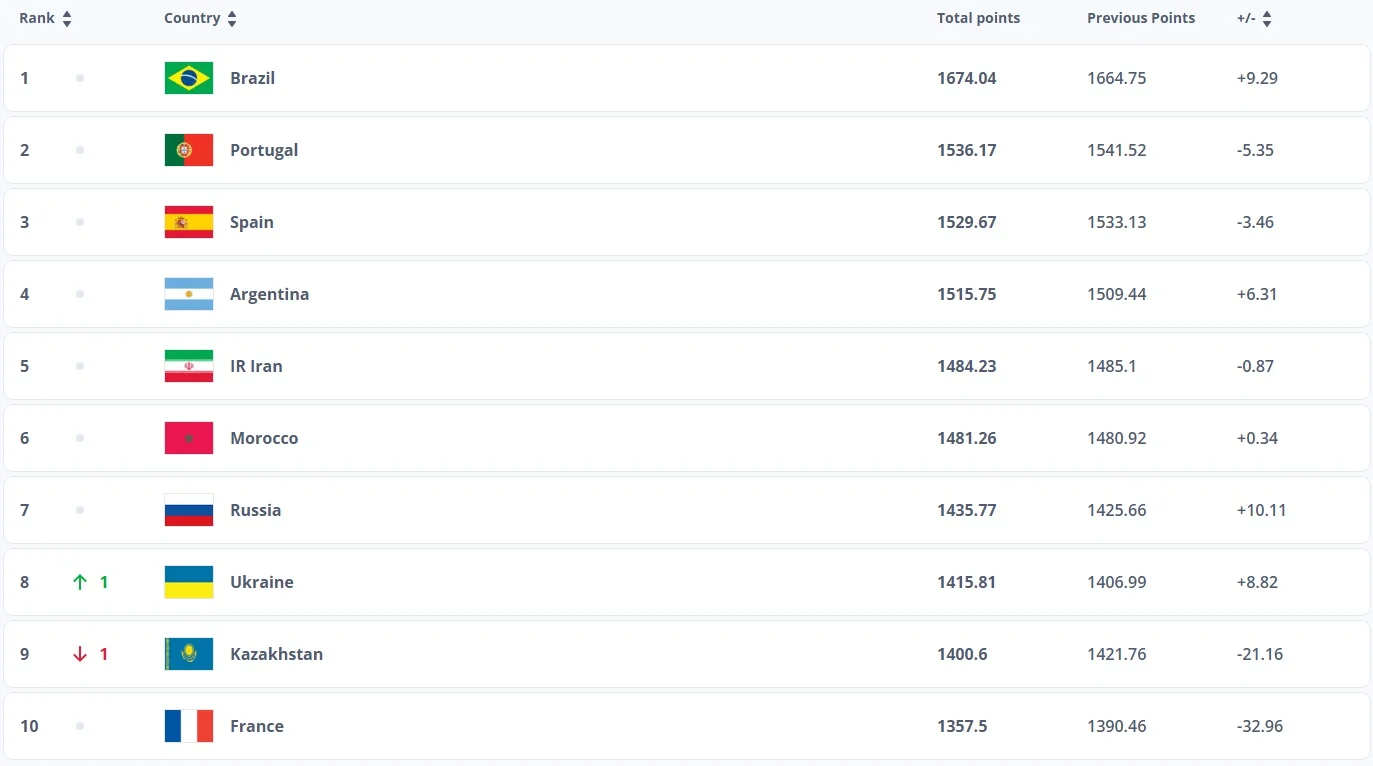Click the Spain flag icon
This screenshot has width=1373, height=766.
point(188,222)
